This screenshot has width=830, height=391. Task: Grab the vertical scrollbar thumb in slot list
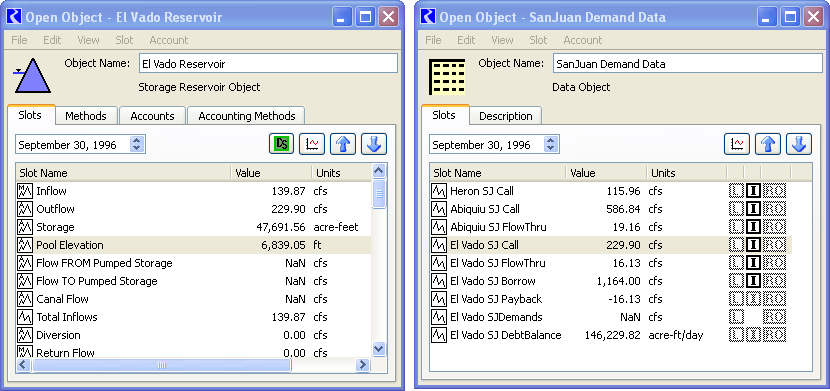(379, 194)
